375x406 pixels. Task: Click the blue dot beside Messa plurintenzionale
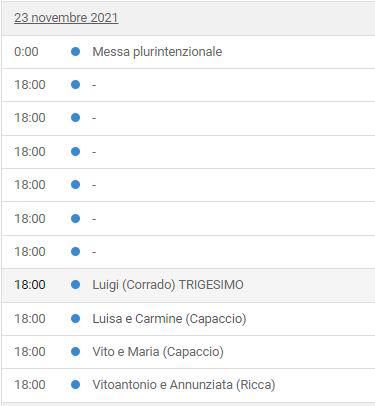76,51
